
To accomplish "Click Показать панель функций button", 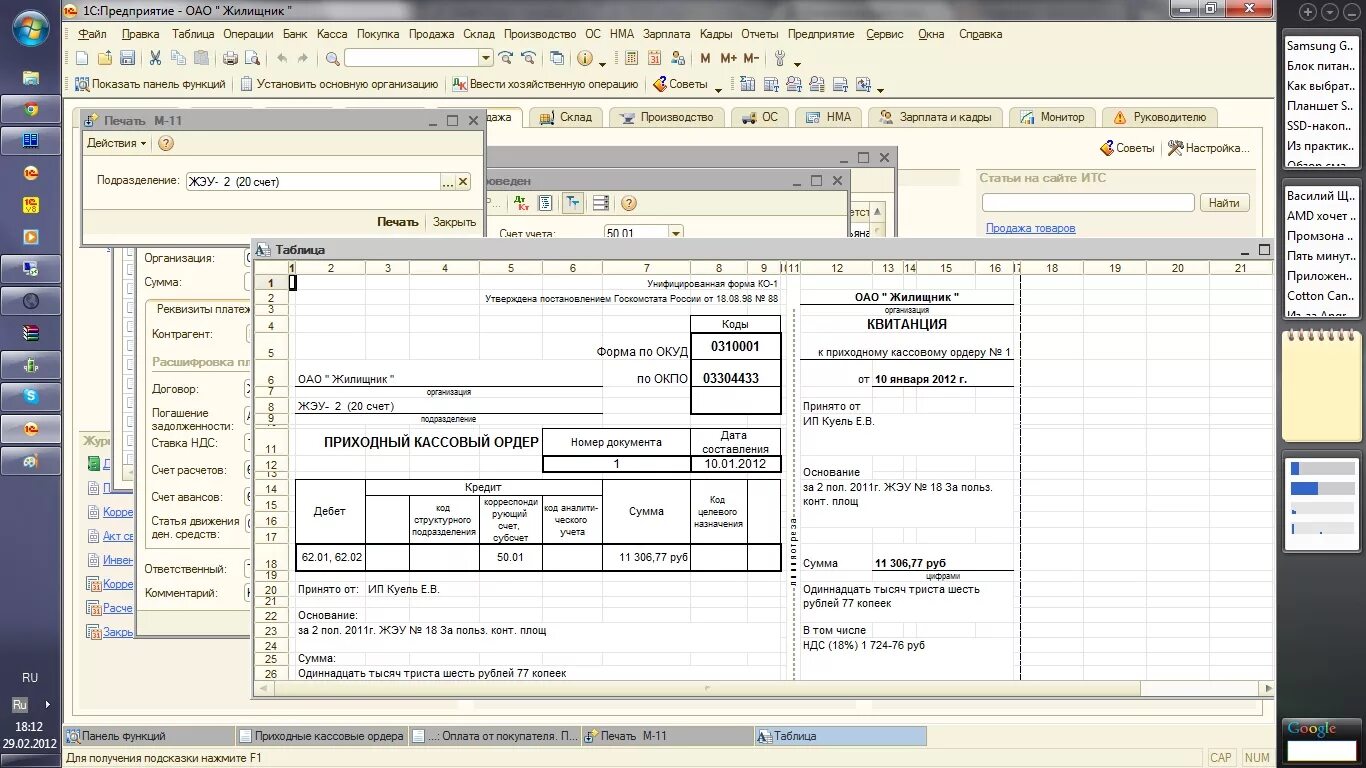I will click(x=150, y=84).
